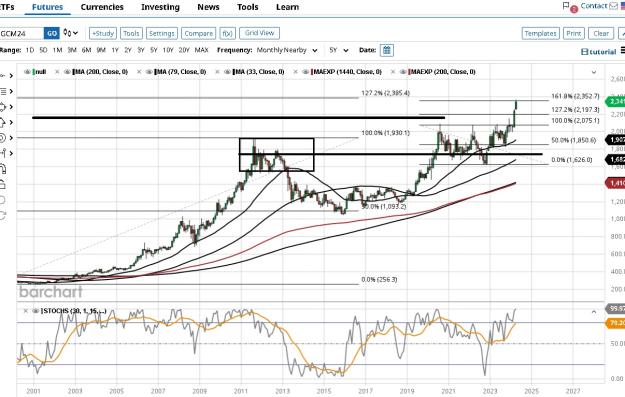625x397 pixels.
Task: Click the blue GO button
Action: 52,33
